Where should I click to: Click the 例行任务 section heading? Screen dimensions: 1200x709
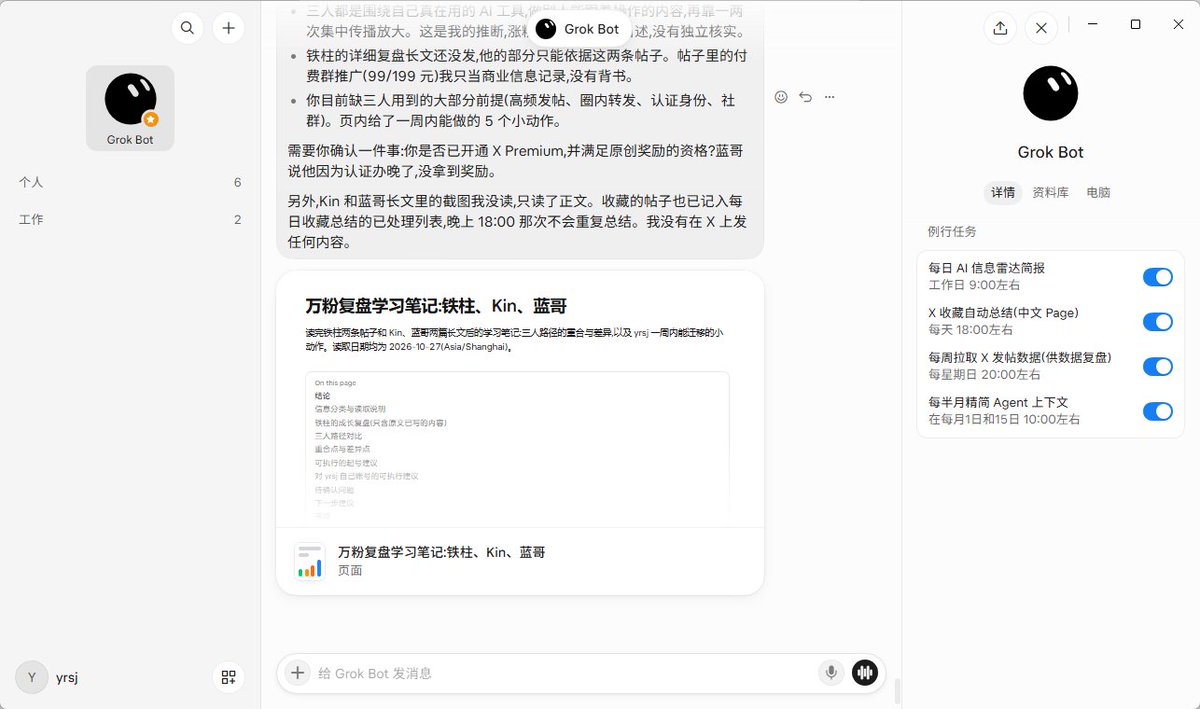(x=952, y=232)
